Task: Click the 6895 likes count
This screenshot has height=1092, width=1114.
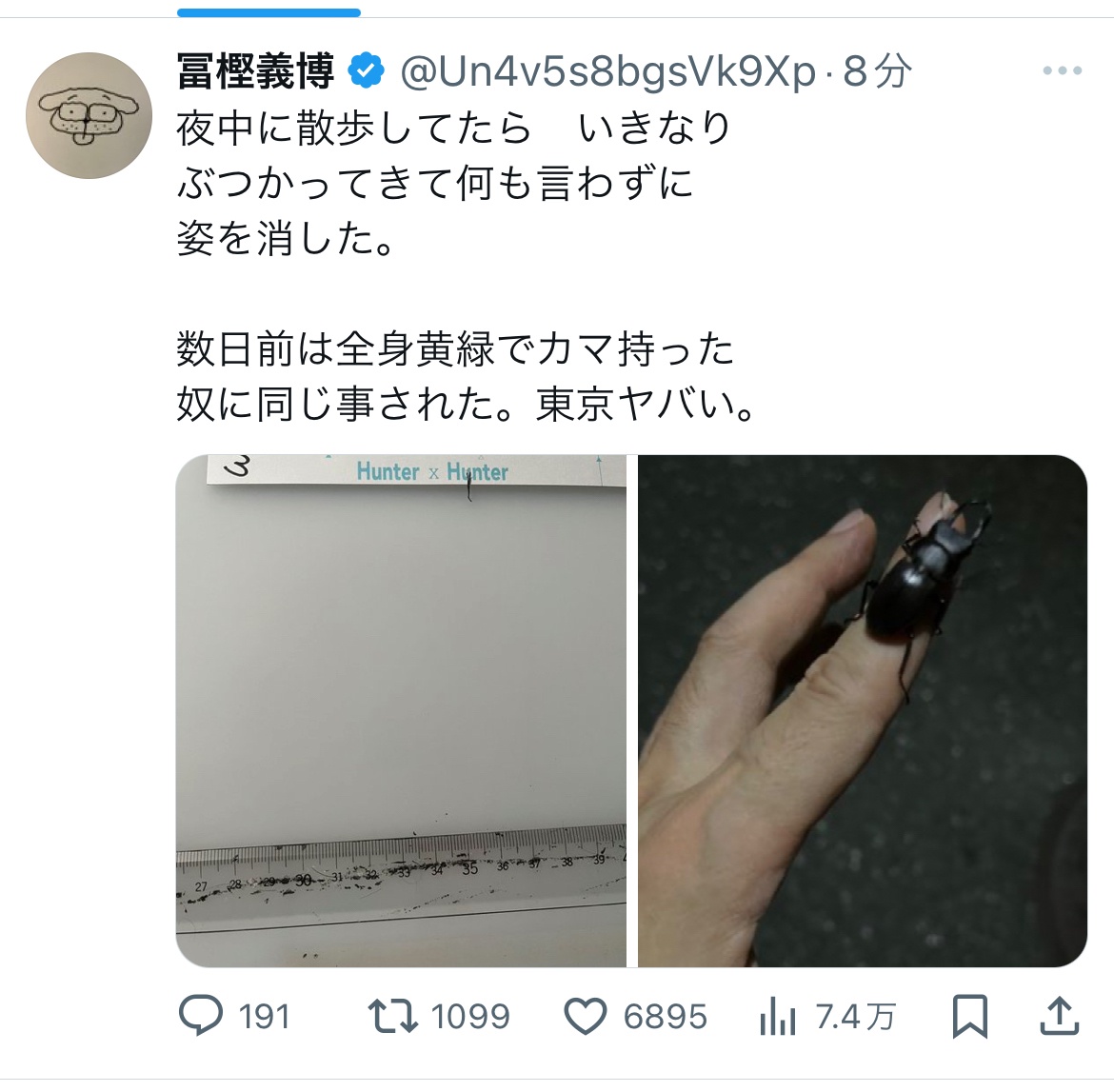Action: tap(665, 1017)
